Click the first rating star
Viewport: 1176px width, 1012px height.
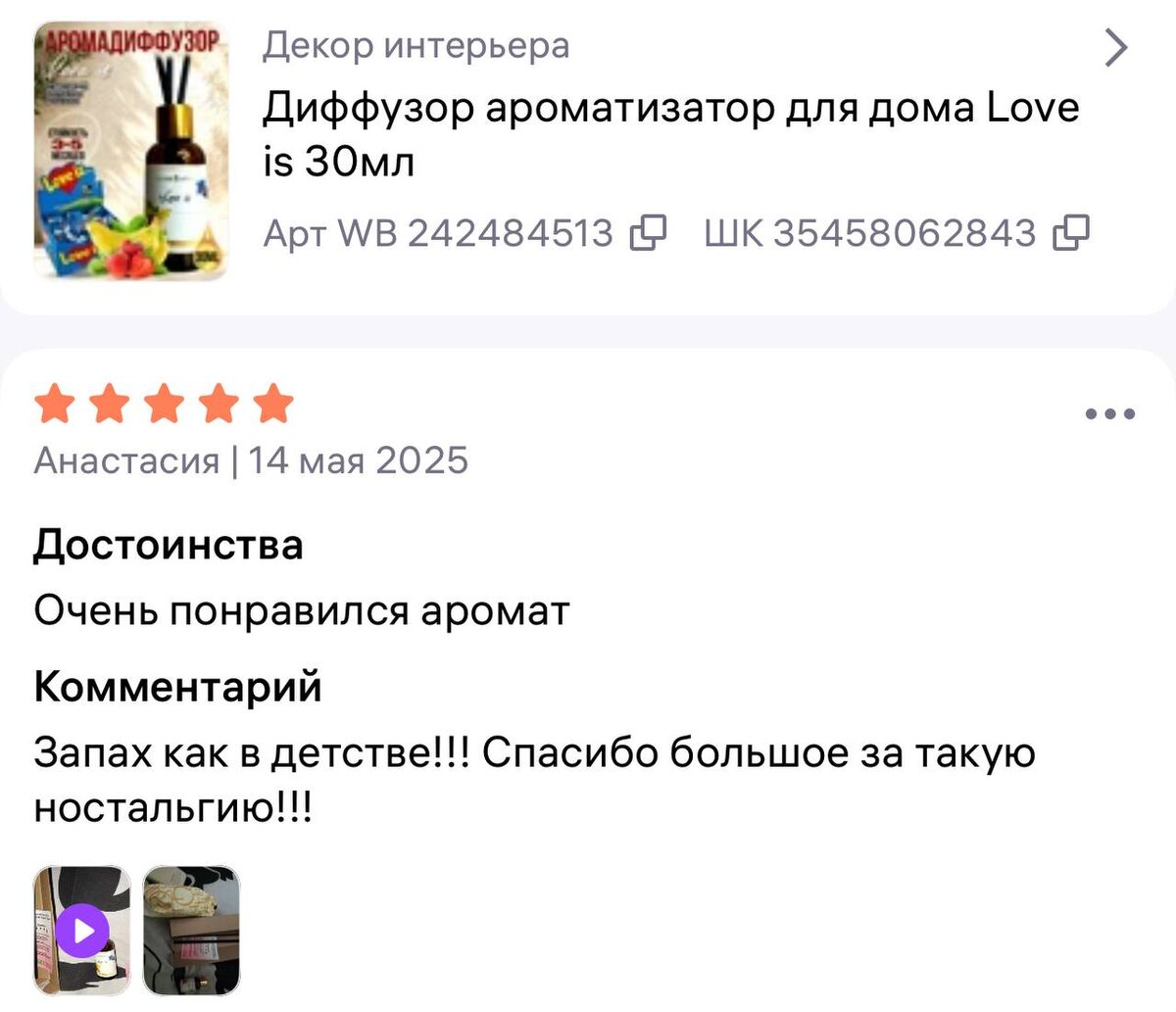click(x=54, y=404)
